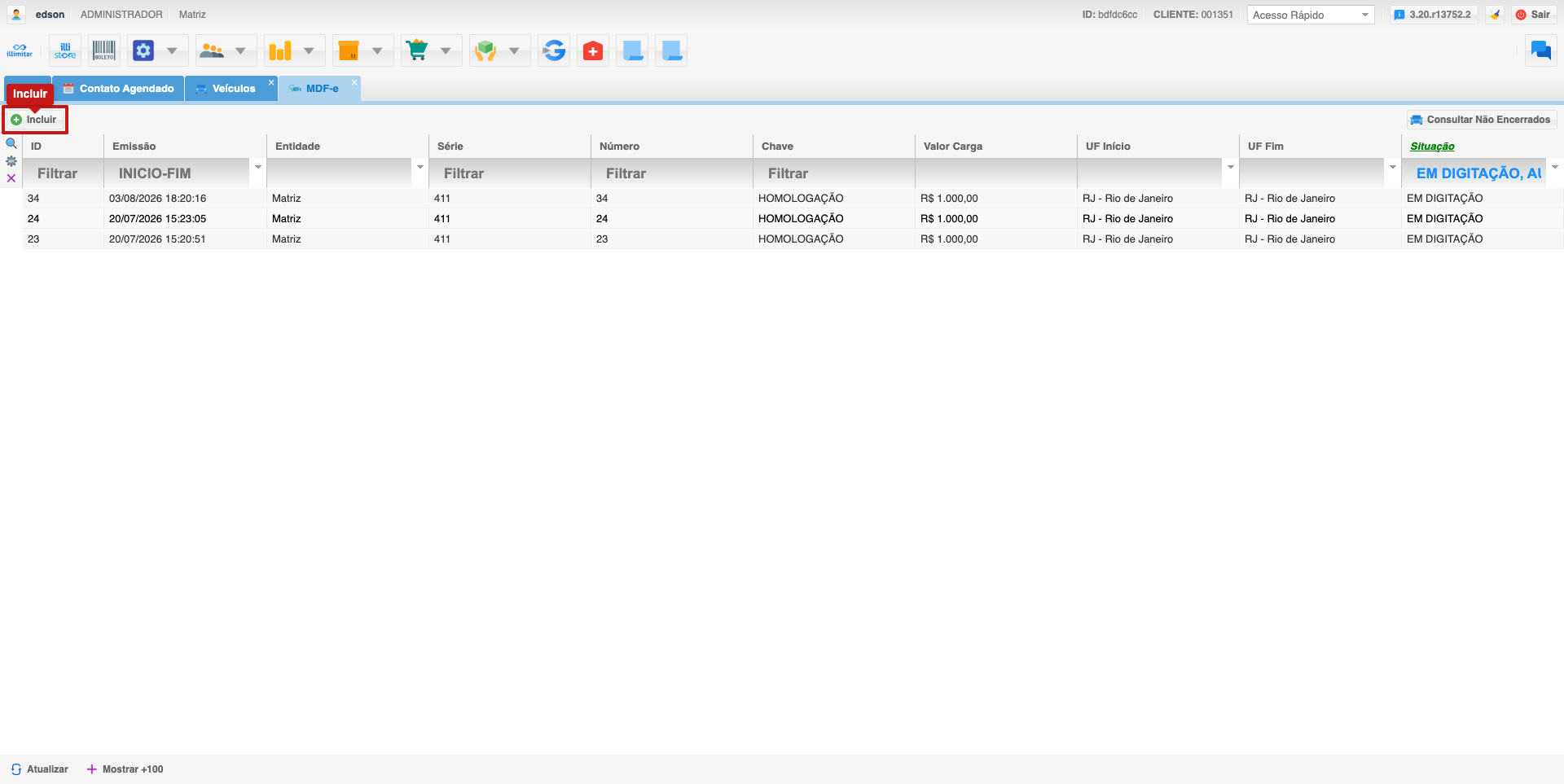Sort by the Situação column header

click(x=1432, y=147)
